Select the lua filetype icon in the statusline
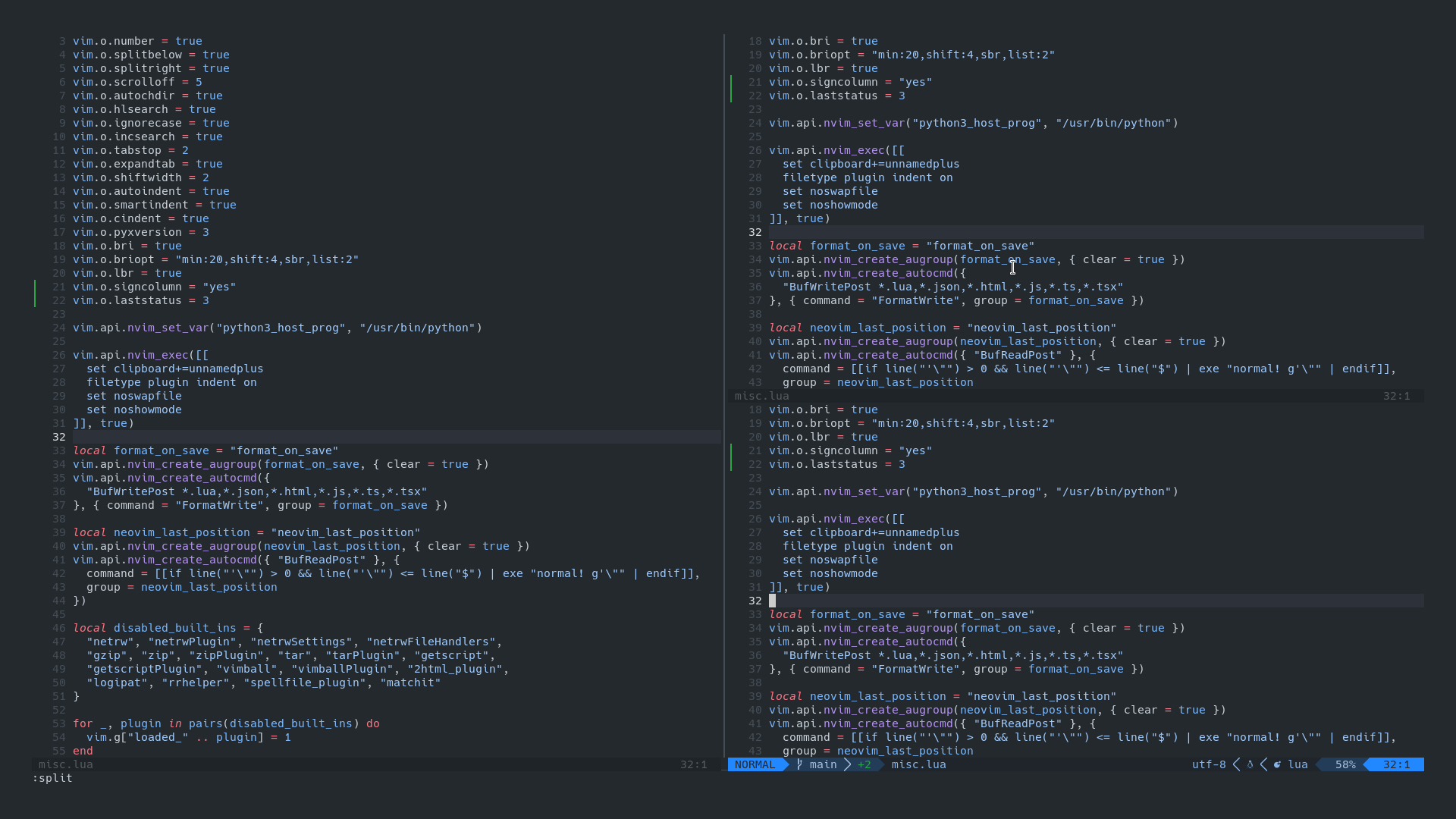Image resolution: width=1456 pixels, height=819 pixels. pos(1279,764)
